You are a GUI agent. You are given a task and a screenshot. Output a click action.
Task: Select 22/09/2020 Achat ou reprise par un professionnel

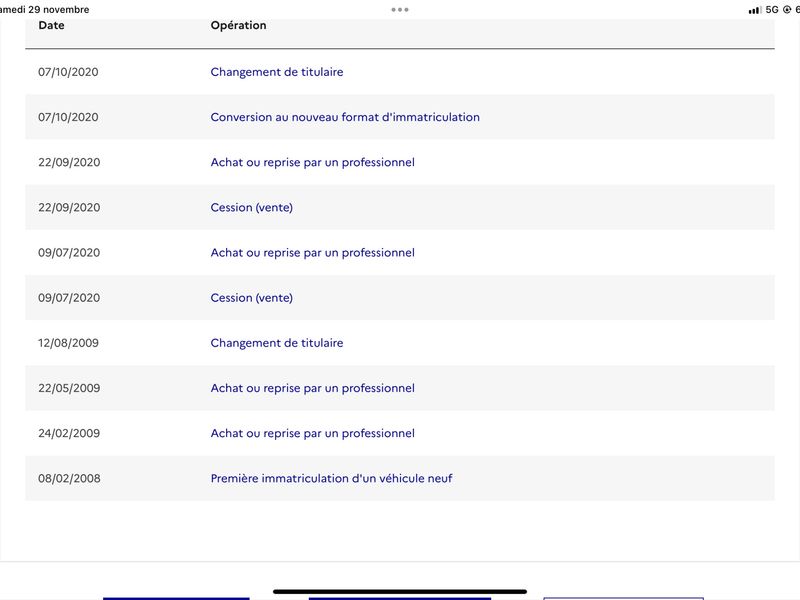(312, 162)
